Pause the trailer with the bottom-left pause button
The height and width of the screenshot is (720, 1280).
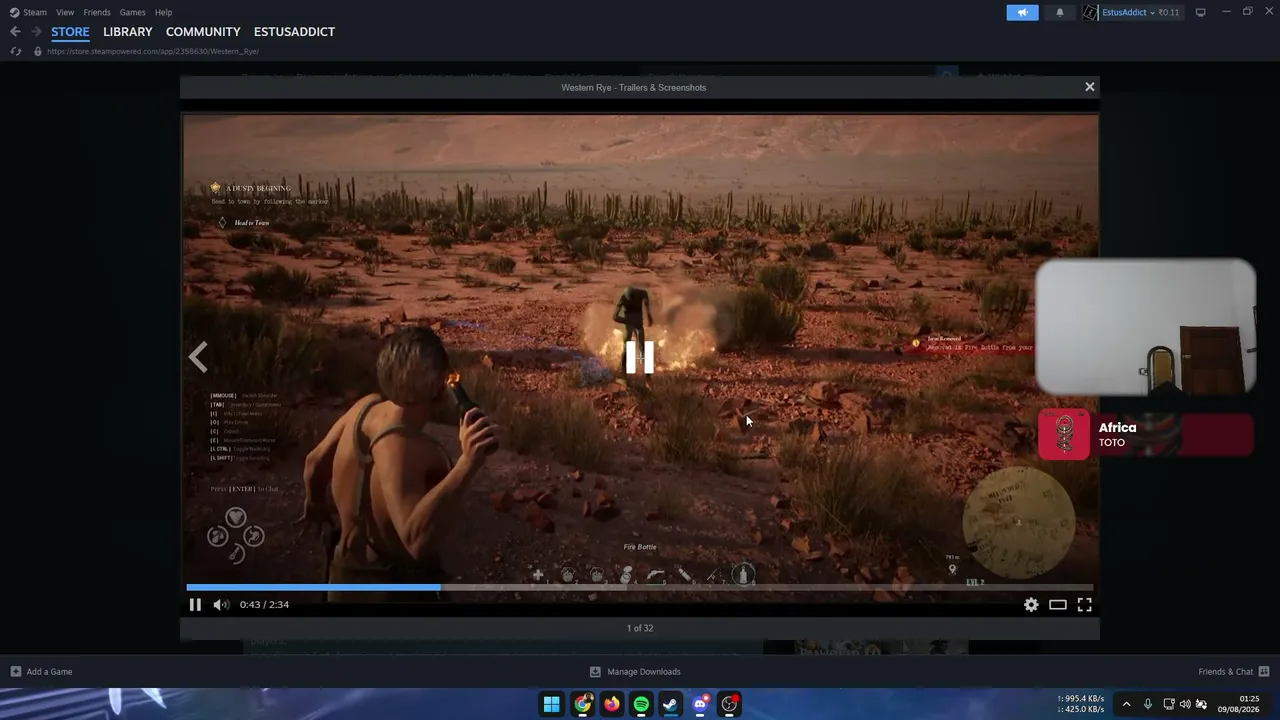point(195,604)
